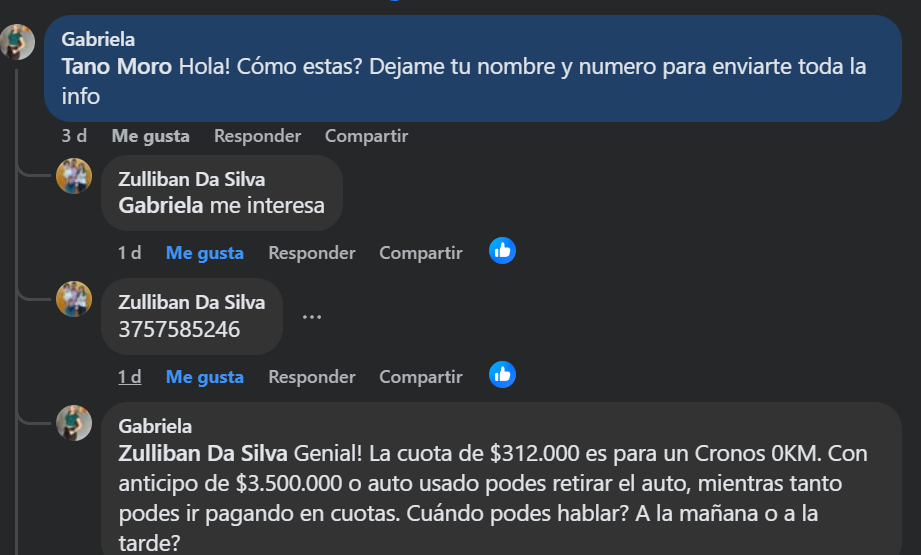Reply to Gabriela's Tano Moro comment
Viewport: 921px width, 555px height.
[x=257, y=136]
